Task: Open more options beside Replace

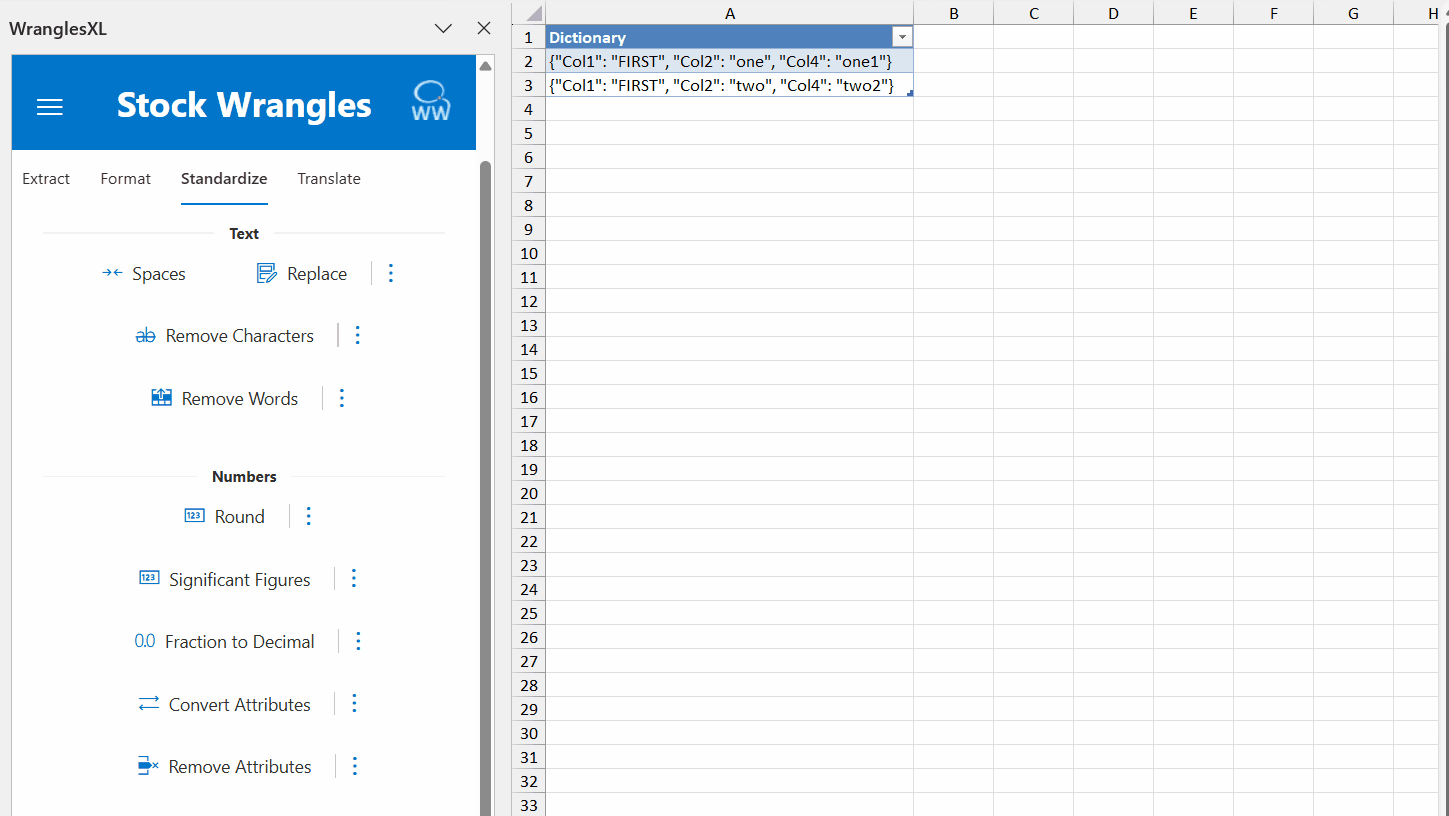Action: 391,273
